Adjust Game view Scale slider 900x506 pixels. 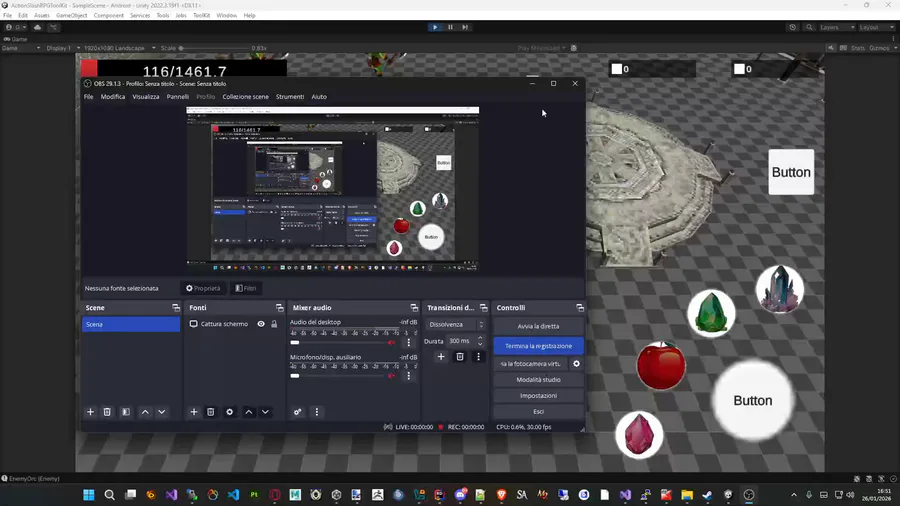point(214,48)
